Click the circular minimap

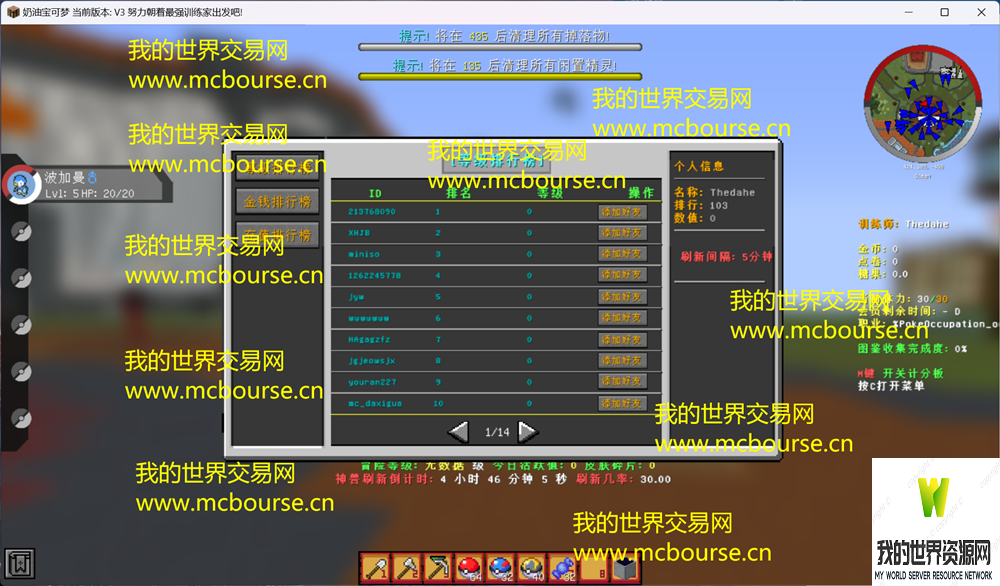pyautogui.click(x=922, y=103)
